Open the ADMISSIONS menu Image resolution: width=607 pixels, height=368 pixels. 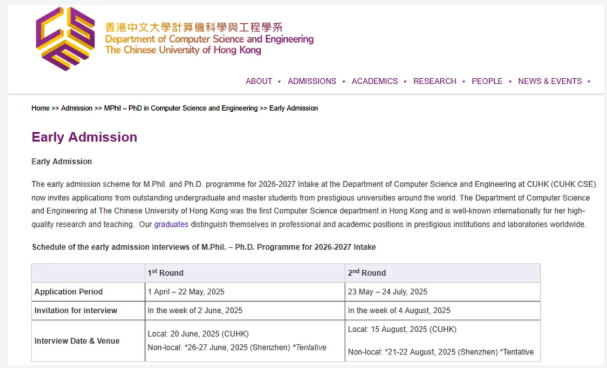click(312, 81)
